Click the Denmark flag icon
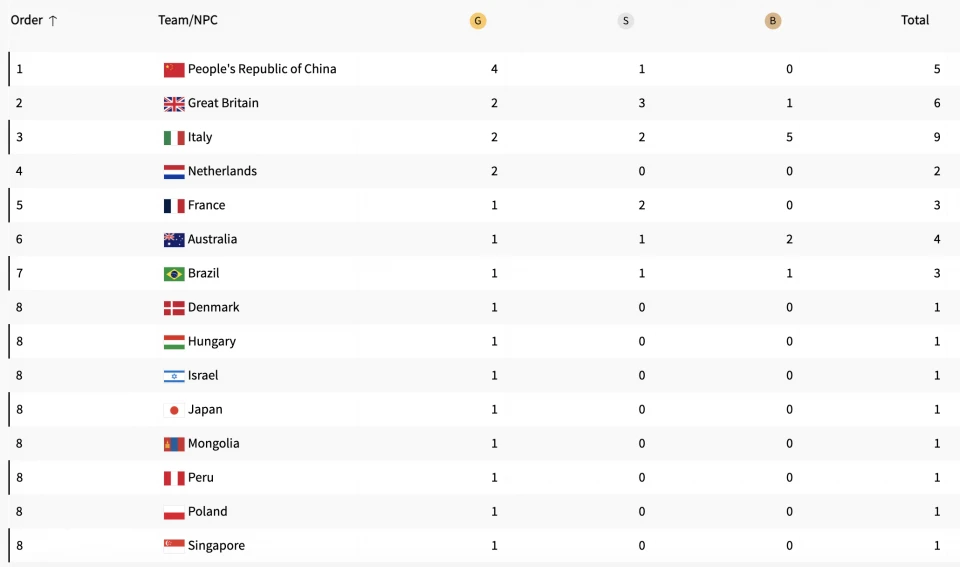Viewport: 960px width, 567px height. click(x=174, y=308)
